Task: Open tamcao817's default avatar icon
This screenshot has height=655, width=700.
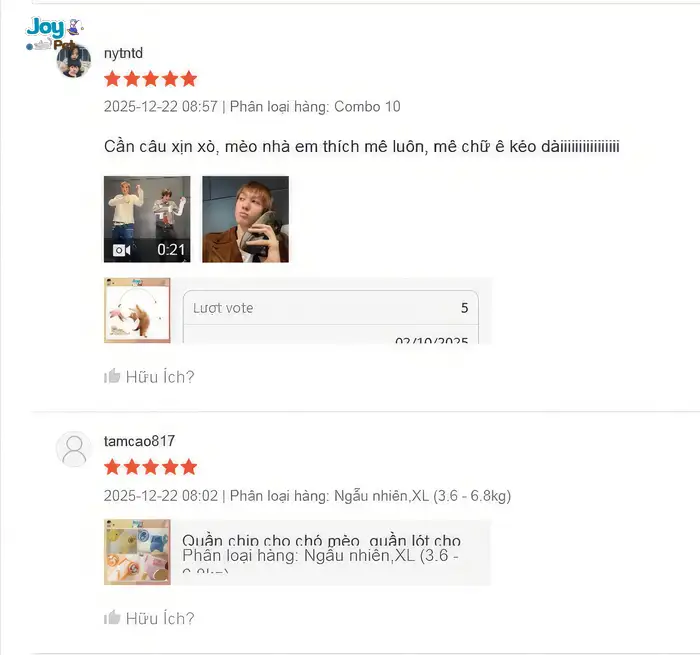Action: coord(74,449)
